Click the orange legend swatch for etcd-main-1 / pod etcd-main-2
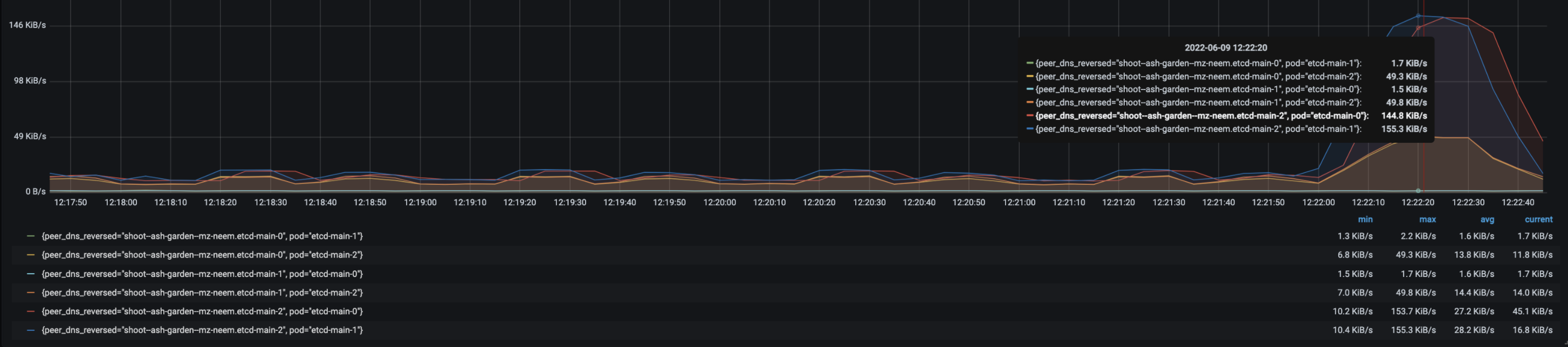The width and height of the screenshot is (1568, 347). [x=30, y=293]
